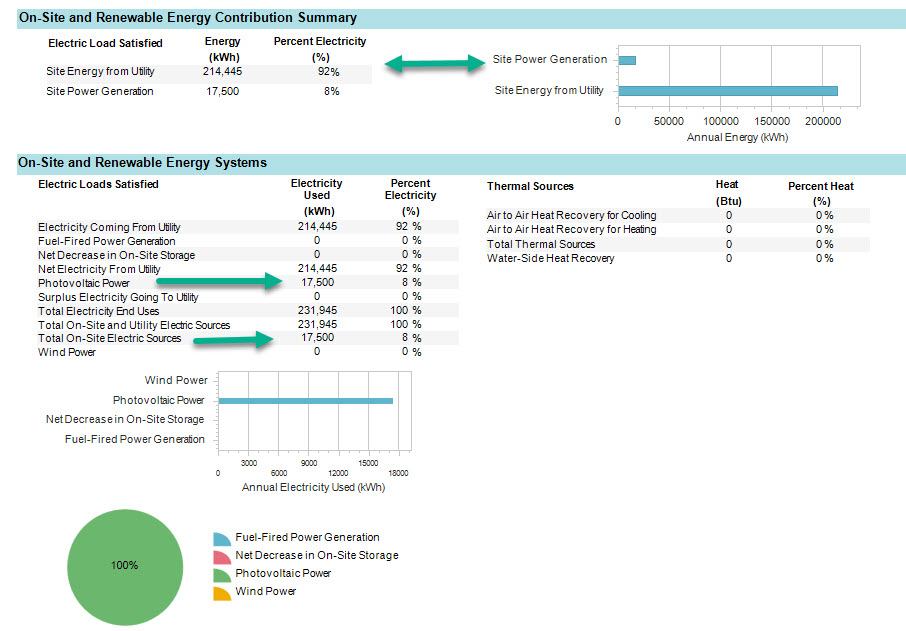
Task: Click the 214,445 energy value in the summary table
Action: [x=222, y=71]
